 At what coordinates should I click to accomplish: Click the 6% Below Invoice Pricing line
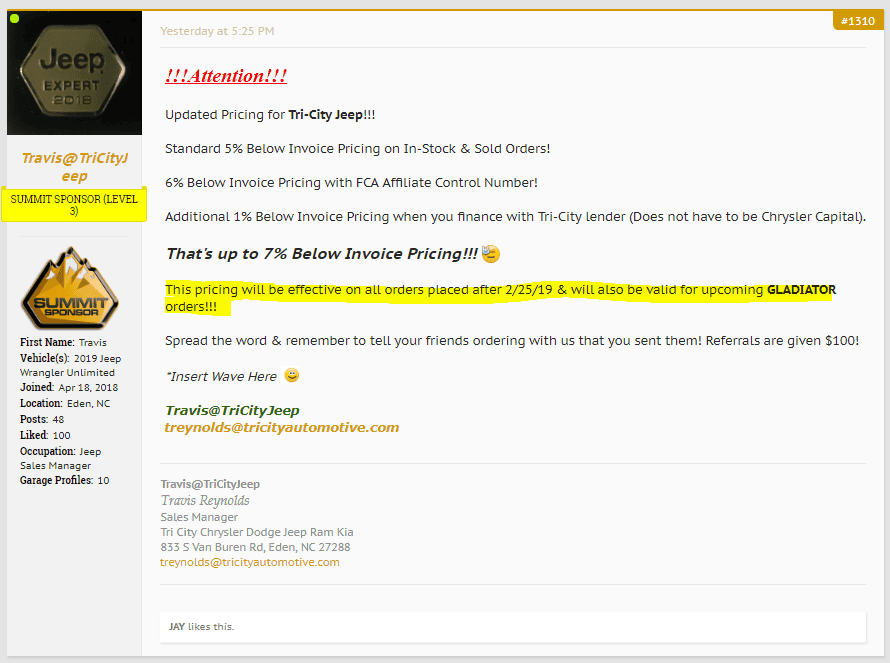351,183
